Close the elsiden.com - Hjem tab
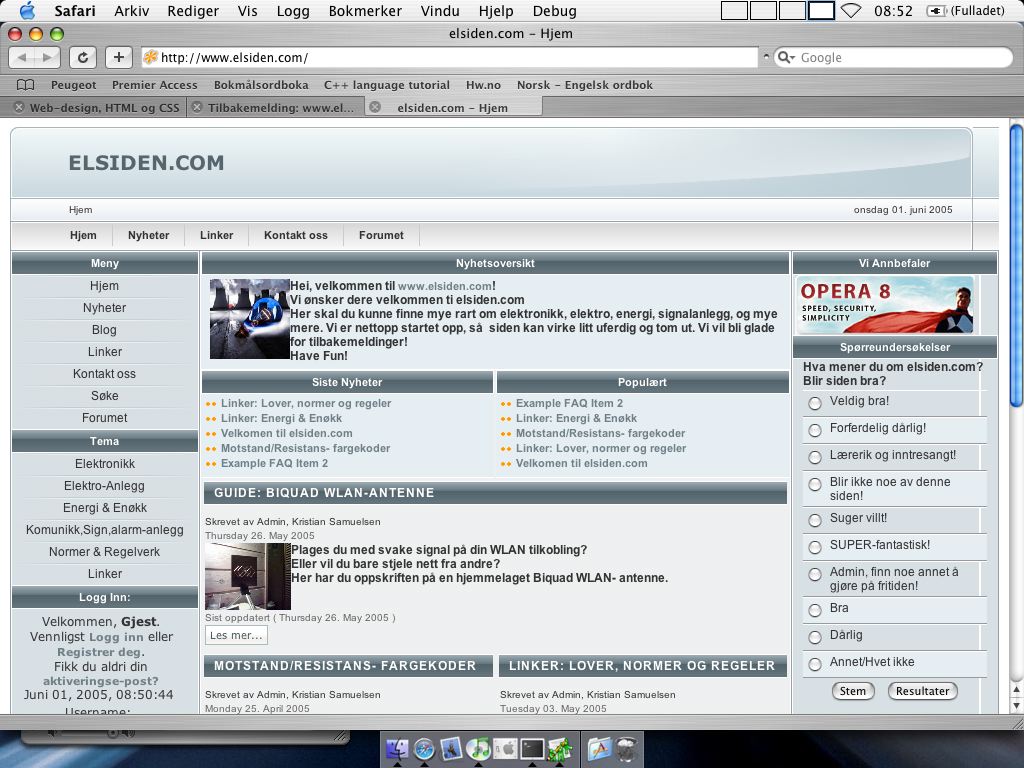This screenshot has height=768, width=1024. [375, 107]
